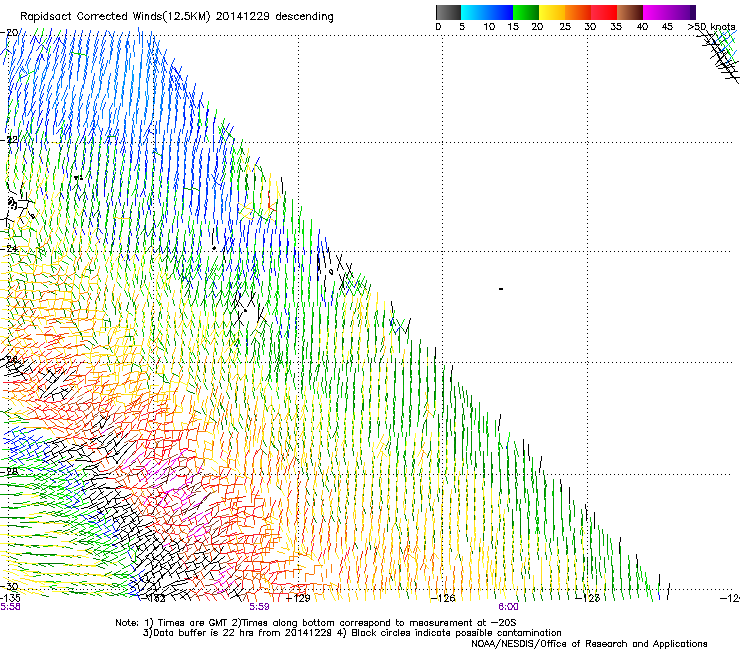Click the 'Rapidscat Corrected Winds(12.5KM)' title text
Viewport: 740px width, 650px height.
(x=115, y=17)
